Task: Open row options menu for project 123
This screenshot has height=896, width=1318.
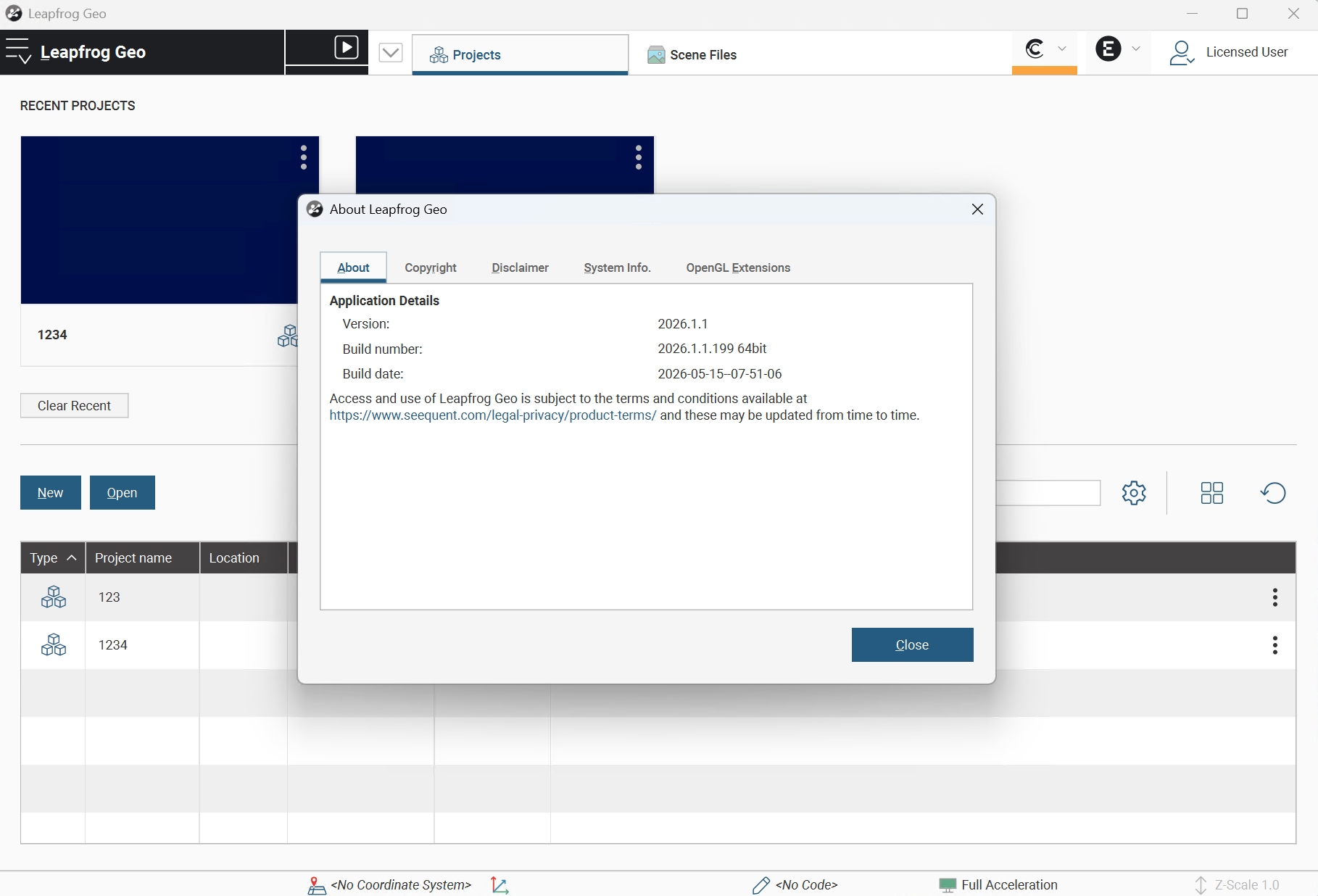Action: pyautogui.click(x=1275, y=597)
